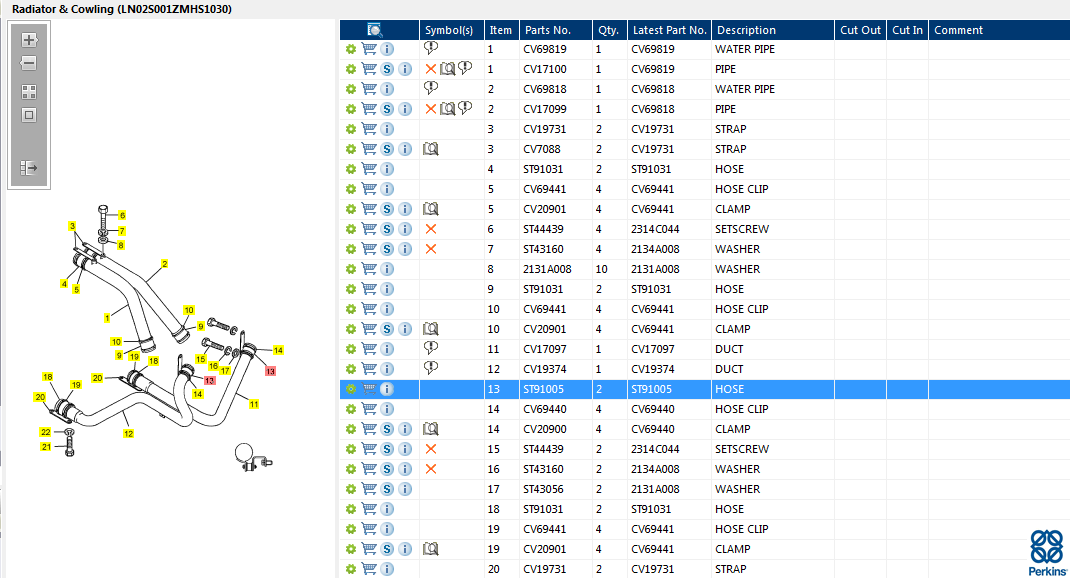Click the Comment column header
Image resolution: width=1070 pixels, height=578 pixels.
(x=999, y=30)
